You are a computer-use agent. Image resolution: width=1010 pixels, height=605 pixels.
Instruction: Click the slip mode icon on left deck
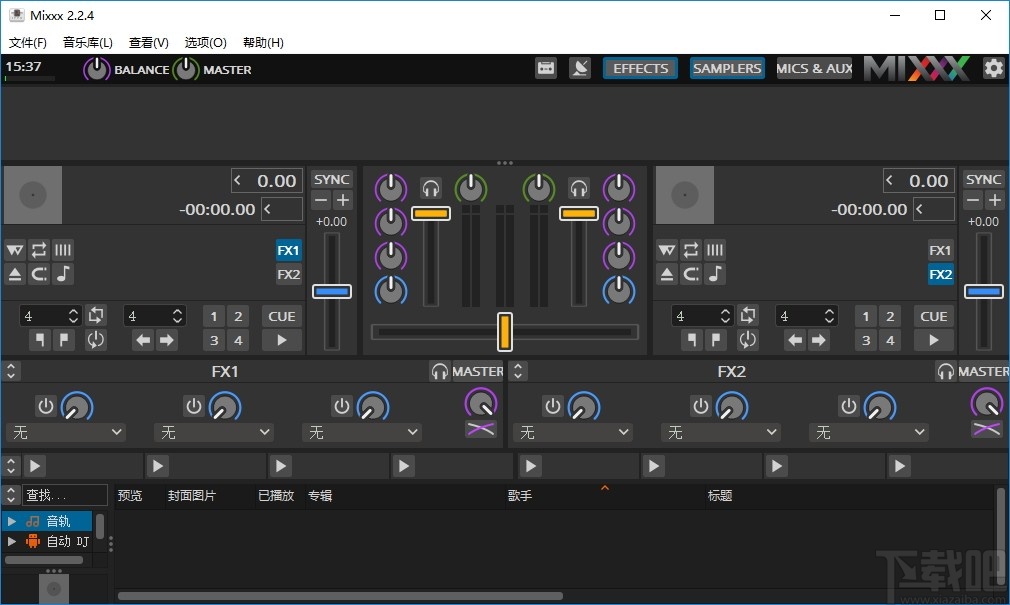coord(14,250)
